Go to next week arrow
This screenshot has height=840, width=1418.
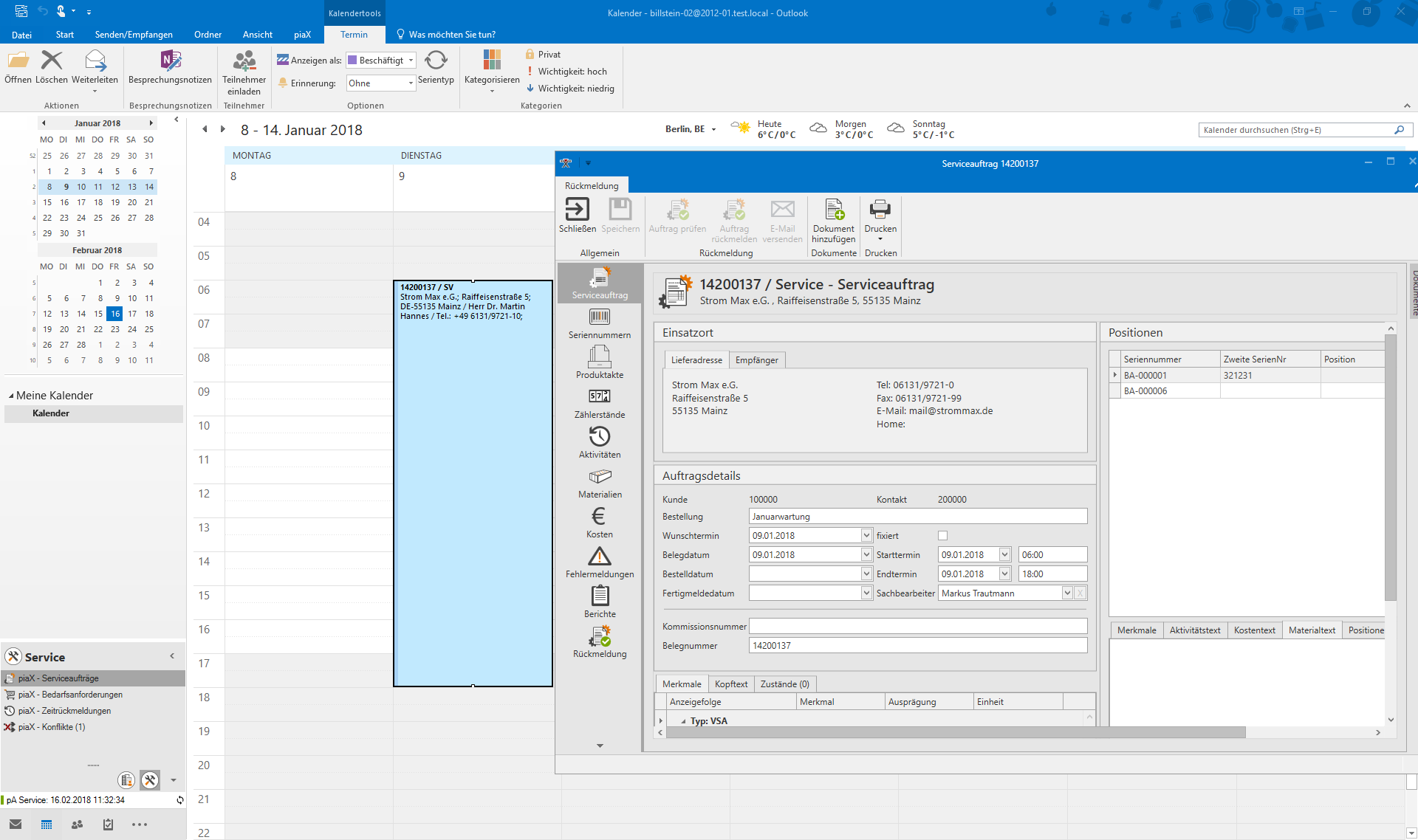(x=222, y=129)
